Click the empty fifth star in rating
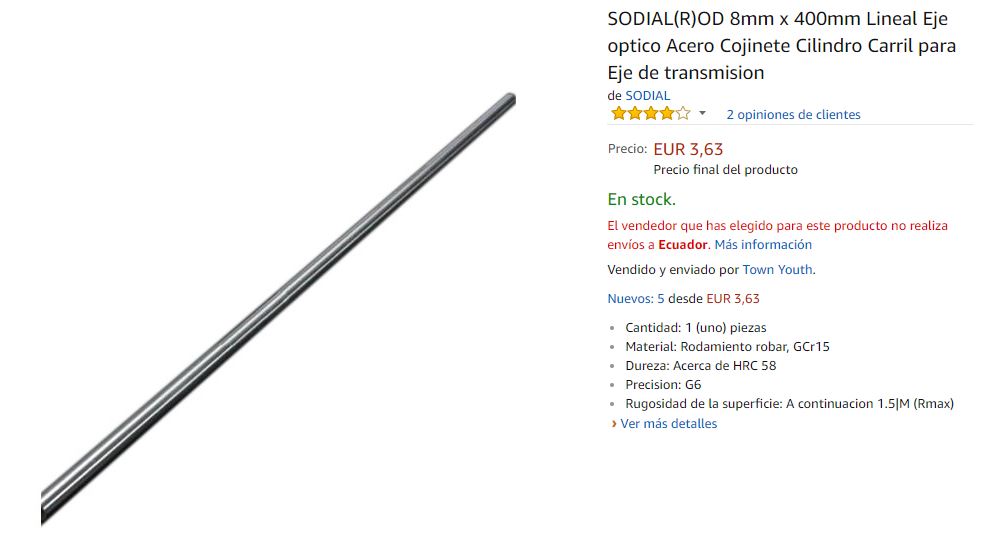Image resolution: width=991 pixels, height=546 pixels. coord(683,114)
